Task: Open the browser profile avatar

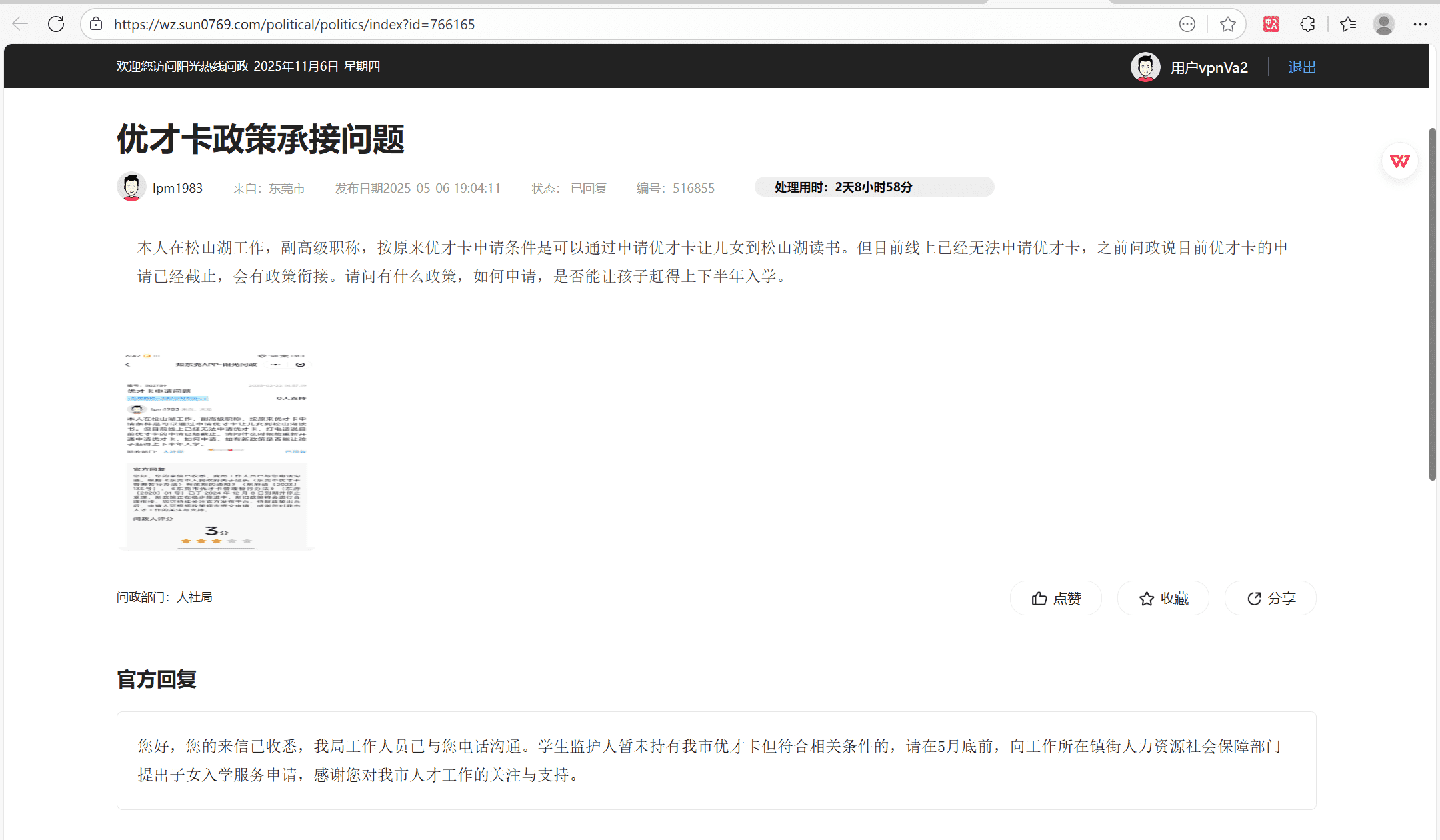Action: click(x=1384, y=24)
